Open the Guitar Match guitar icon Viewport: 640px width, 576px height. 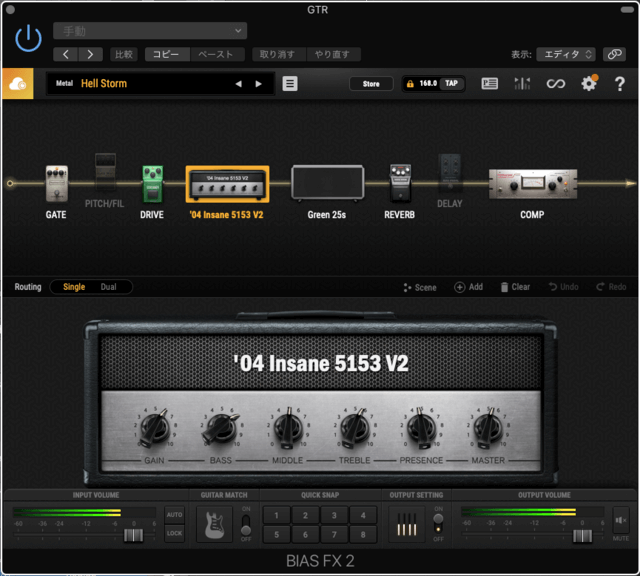click(214, 524)
